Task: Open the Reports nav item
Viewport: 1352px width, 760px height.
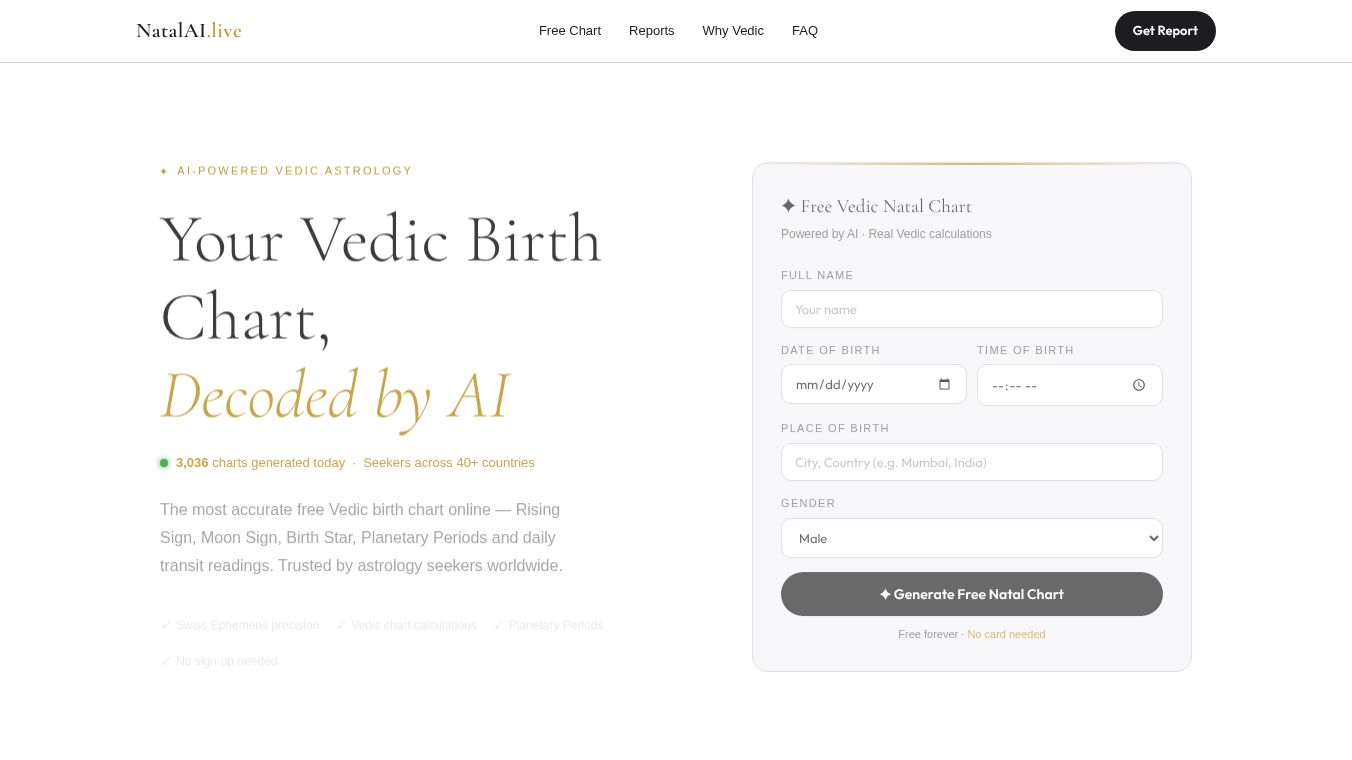Action: click(652, 31)
